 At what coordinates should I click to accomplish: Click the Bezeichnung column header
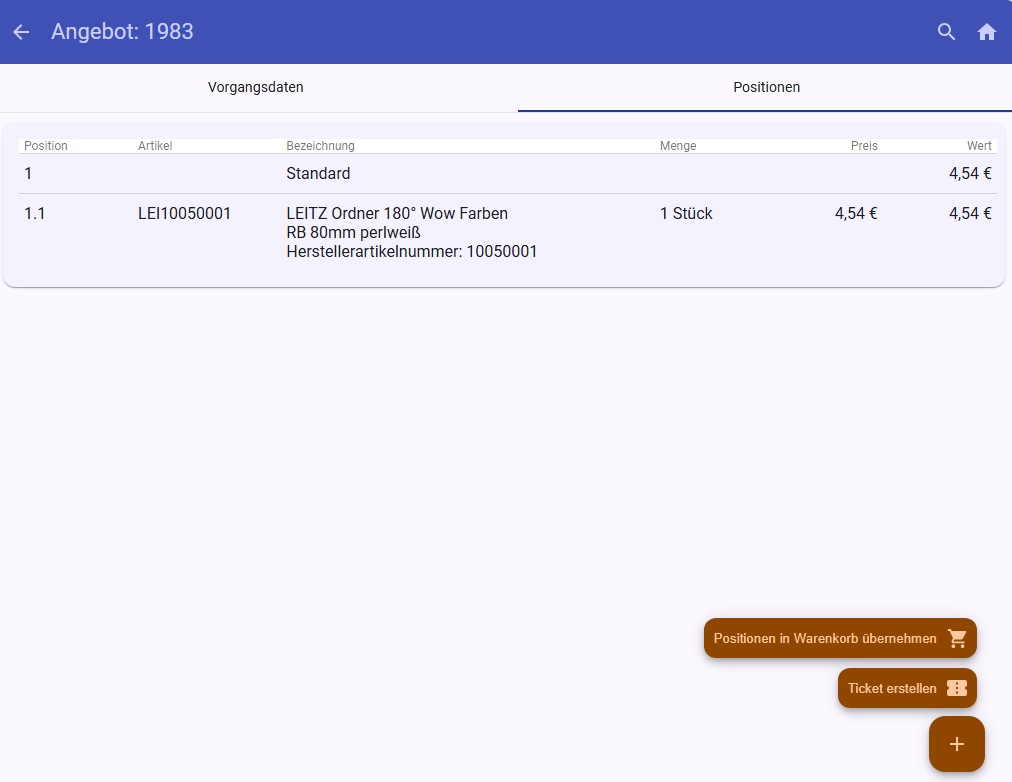tap(320, 146)
